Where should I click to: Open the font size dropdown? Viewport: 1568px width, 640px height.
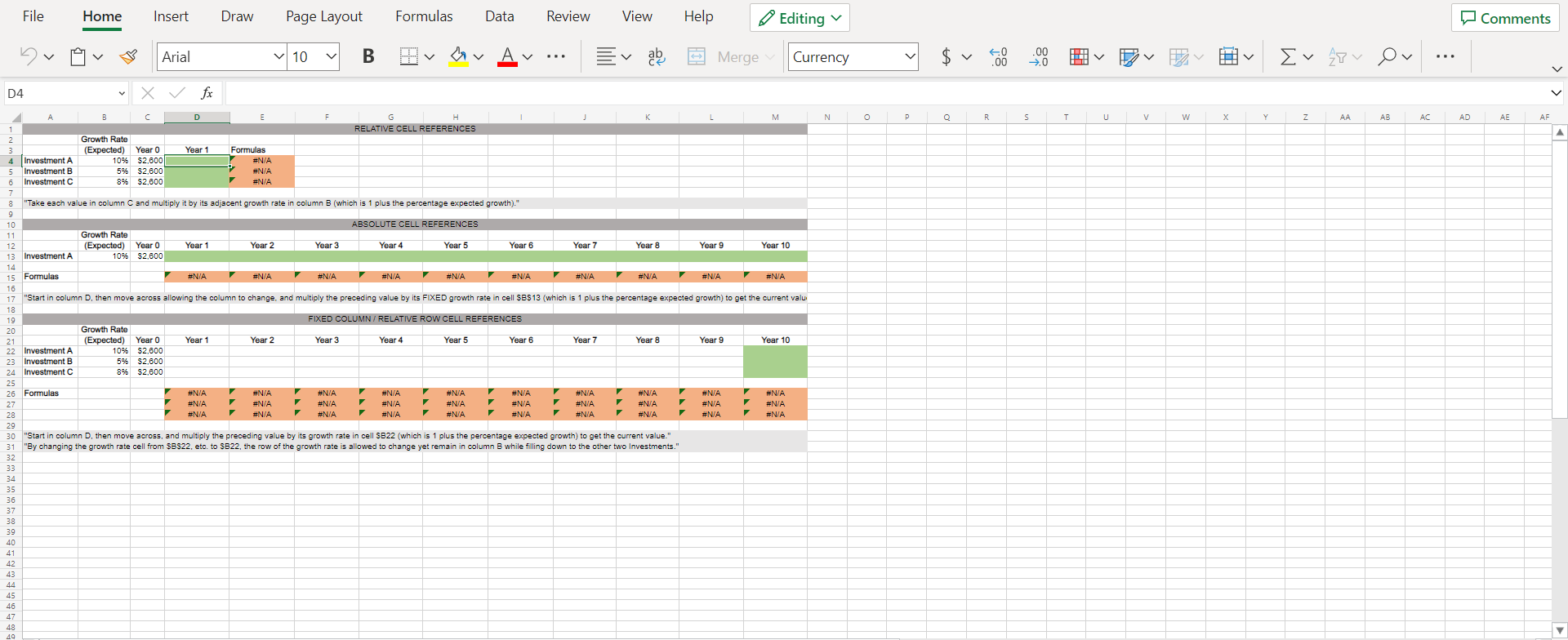coord(331,56)
